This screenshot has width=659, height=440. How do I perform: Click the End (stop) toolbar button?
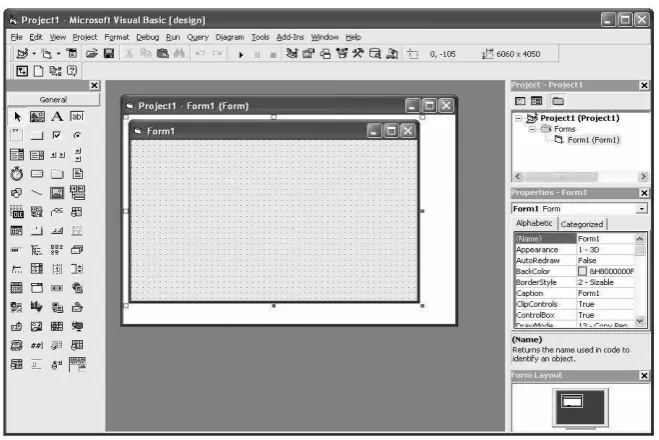[x=273, y=55]
